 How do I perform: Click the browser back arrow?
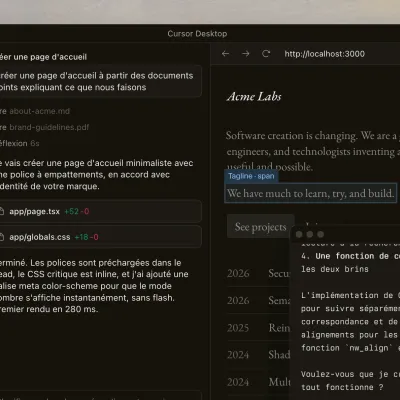[x=226, y=54]
